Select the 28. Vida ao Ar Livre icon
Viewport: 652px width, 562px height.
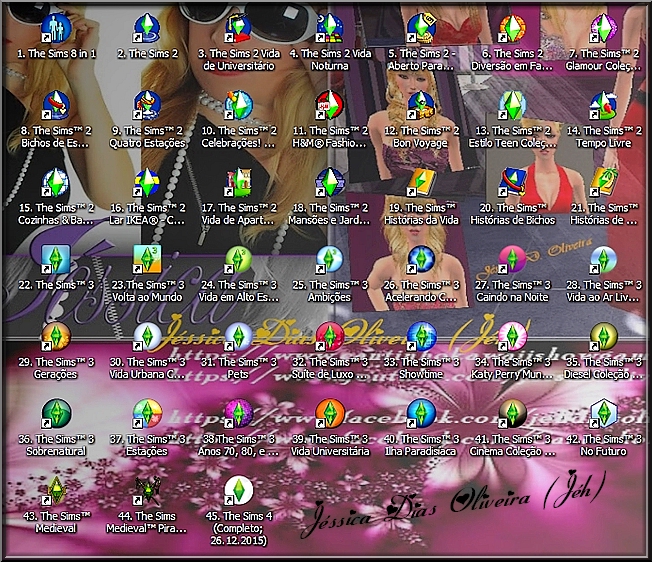604,260
